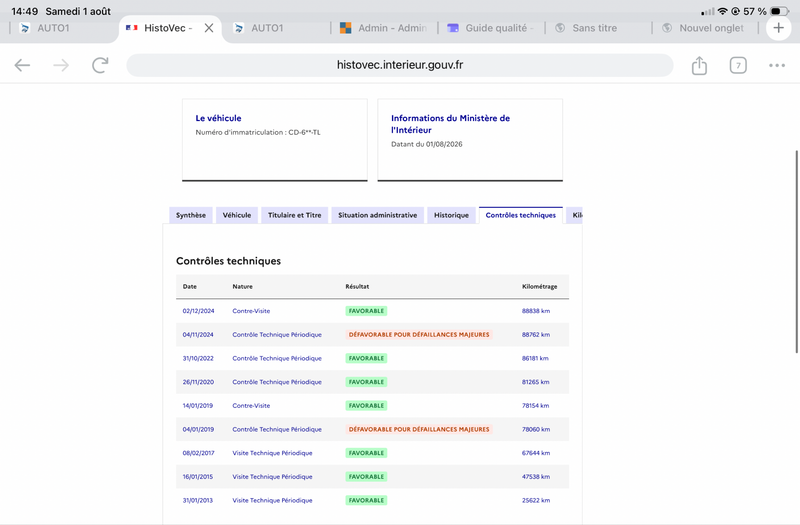Viewport: 800px width, 525px height.
Task: Open the partially visible Kilométrage tab
Action: pyautogui.click(x=576, y=215)
